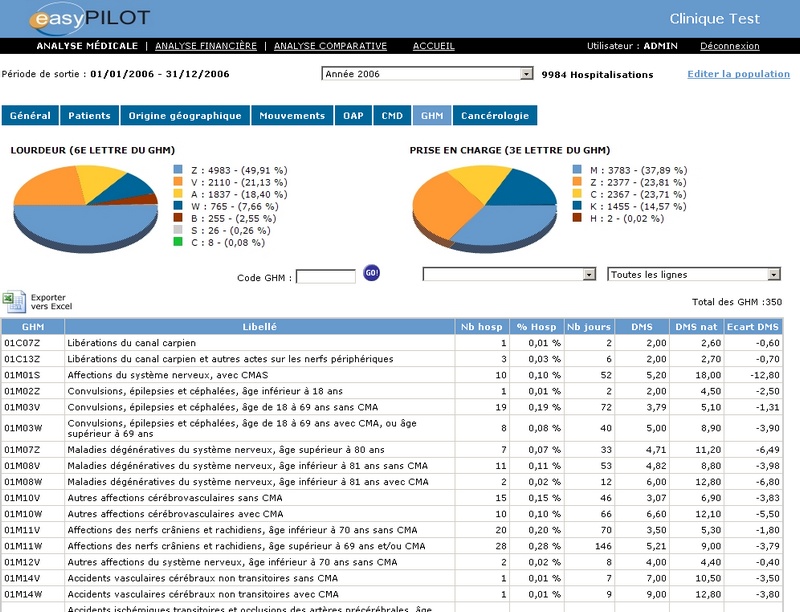Click the Prise en charge pie chart
This screenshot has height=612, width=800.
coord(485,209)
